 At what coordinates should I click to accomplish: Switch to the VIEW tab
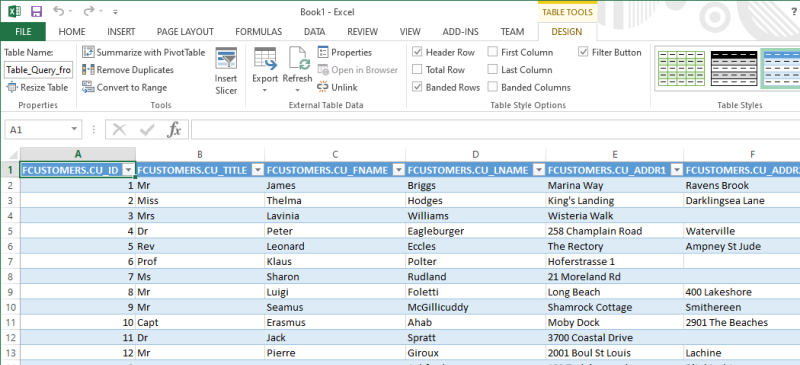click(x=410, y=32)
